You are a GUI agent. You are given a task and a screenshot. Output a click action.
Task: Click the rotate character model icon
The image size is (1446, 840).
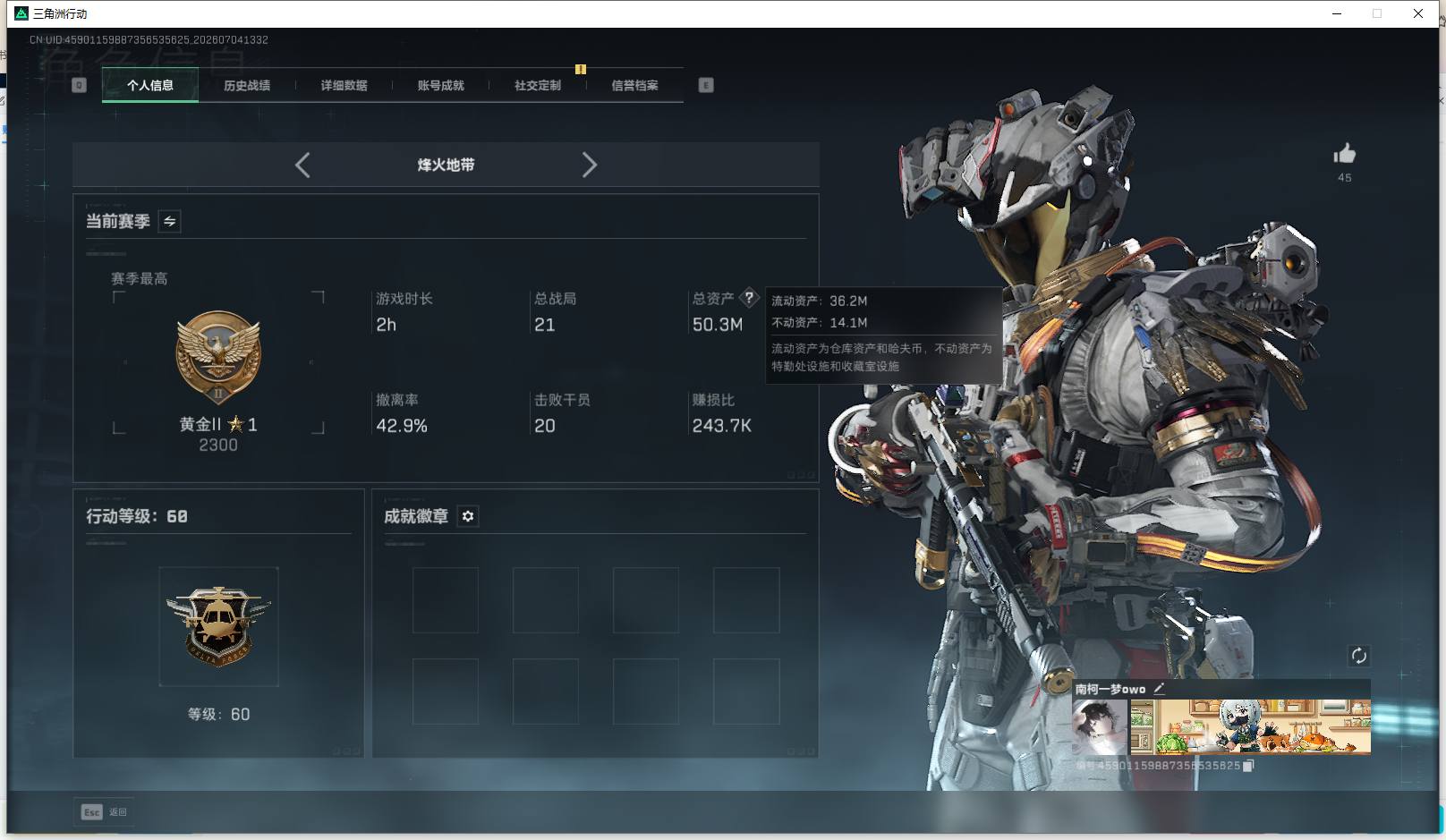point(1358,656)
